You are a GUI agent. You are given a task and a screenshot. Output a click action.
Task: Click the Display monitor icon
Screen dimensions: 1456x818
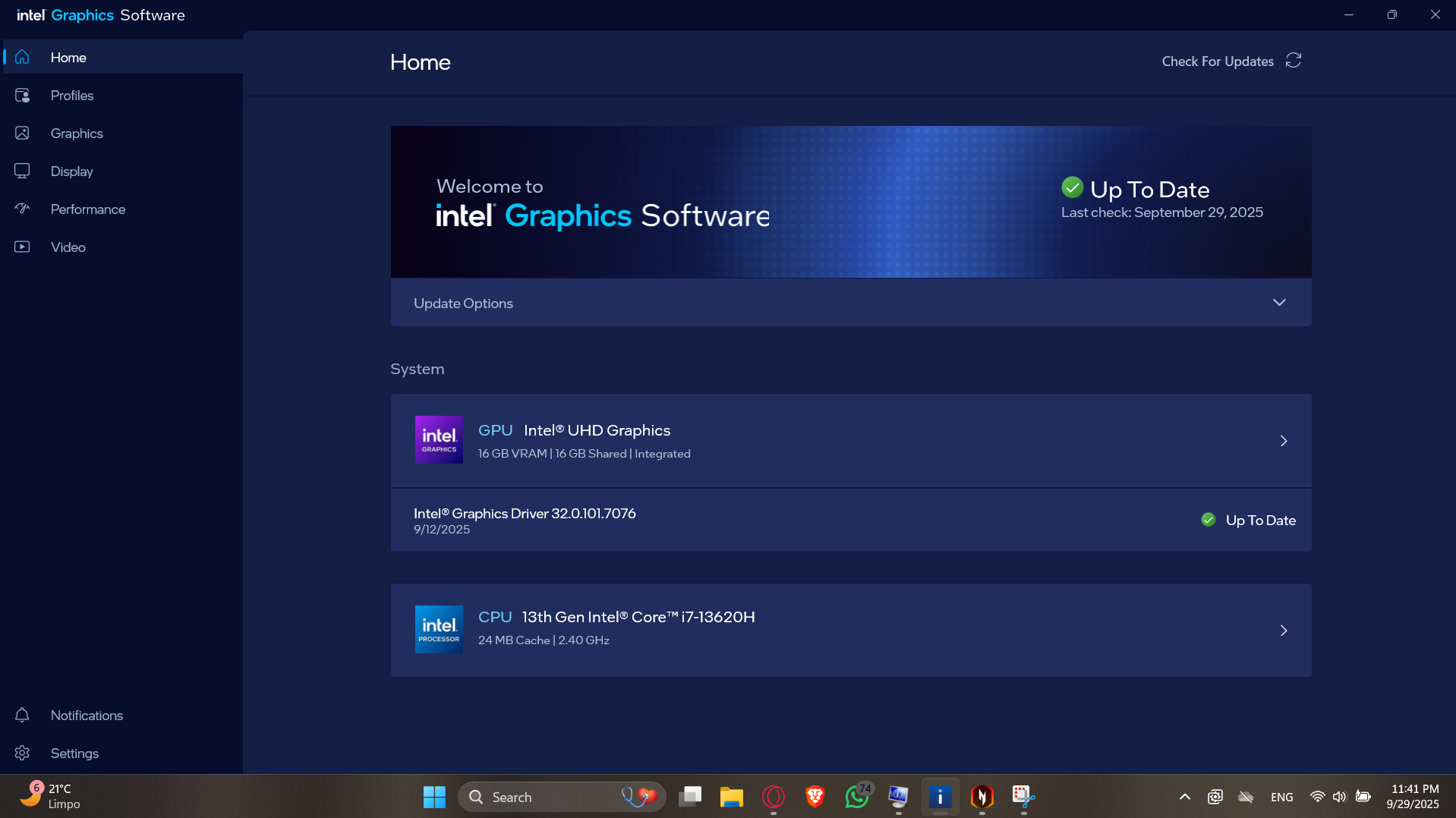click(22, 171)
